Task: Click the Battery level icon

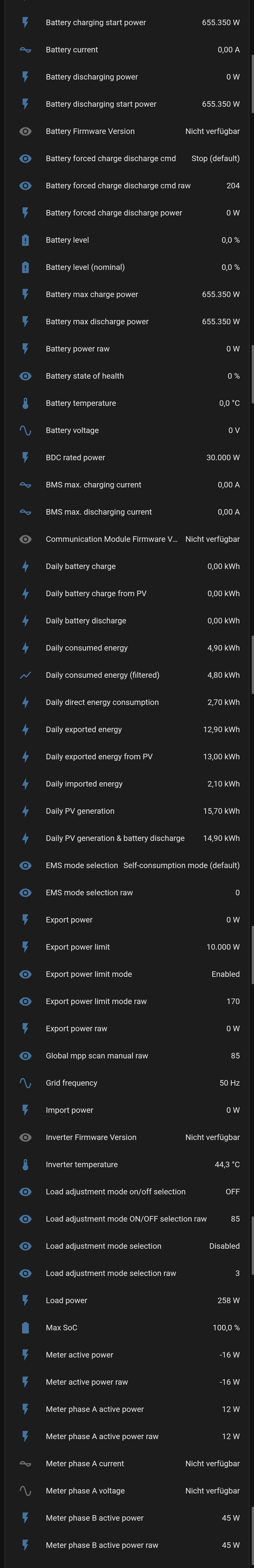Action: [25, 240]
